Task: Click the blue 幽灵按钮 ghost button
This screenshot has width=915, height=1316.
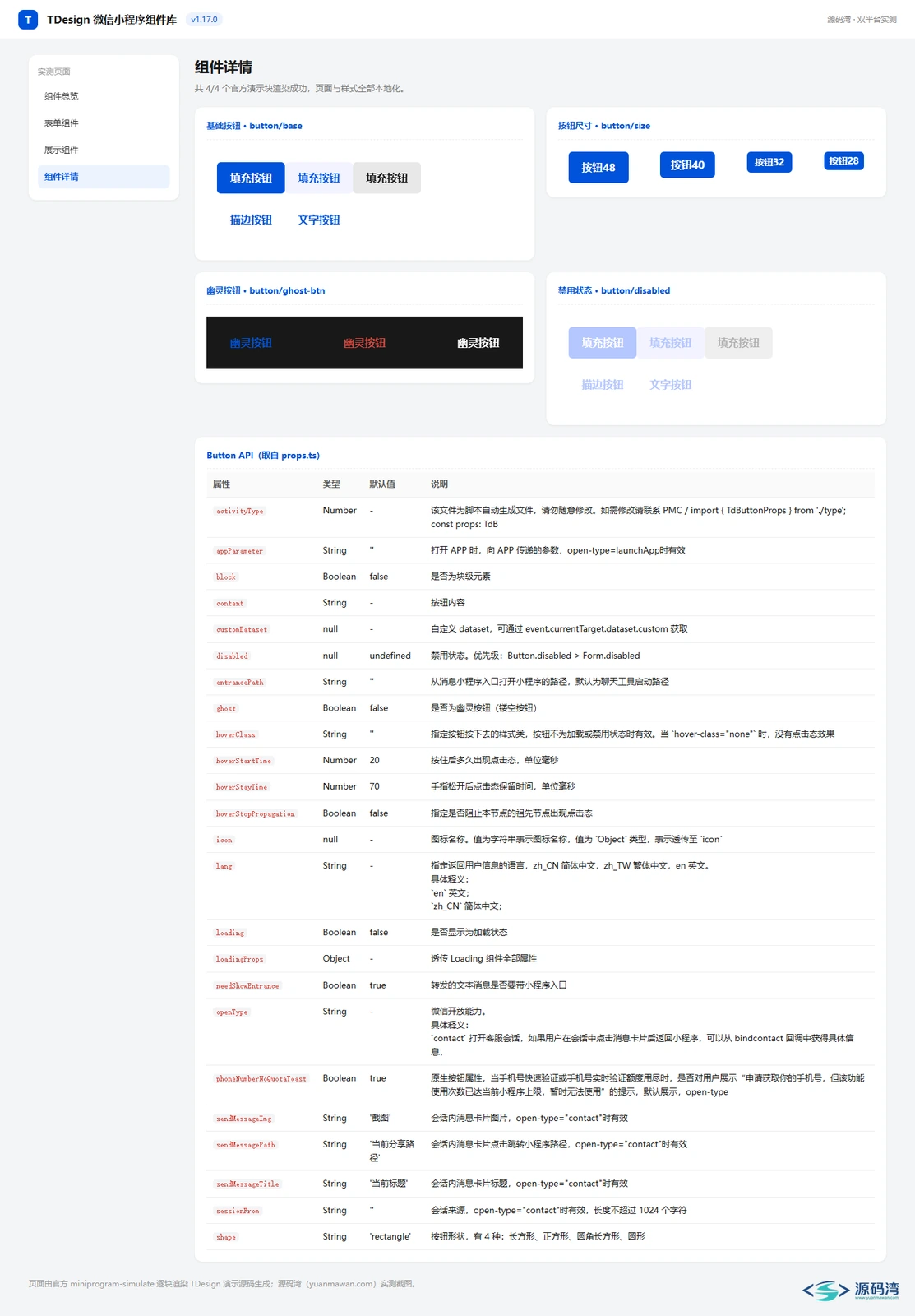Action: [x=251, y=343]
